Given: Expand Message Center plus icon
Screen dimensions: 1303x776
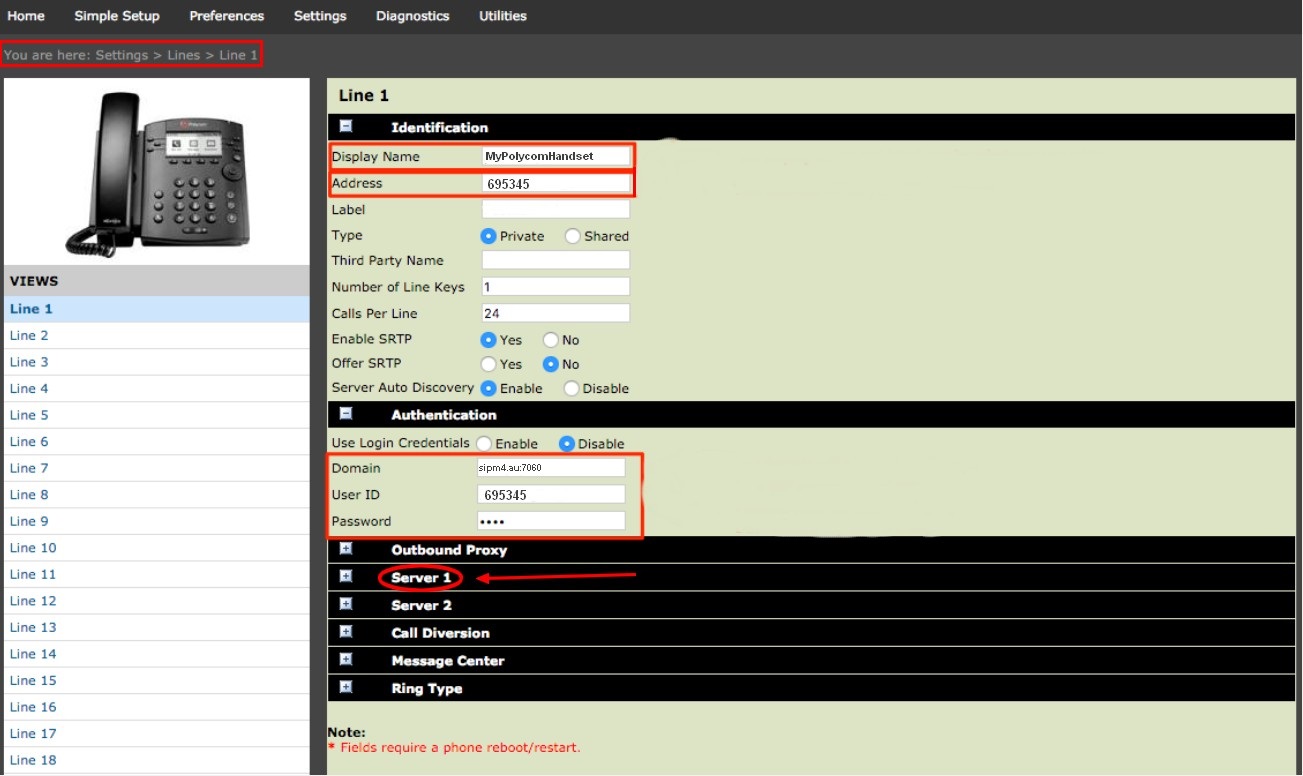Looking at the screenshot, I should [x=346, y=660].
